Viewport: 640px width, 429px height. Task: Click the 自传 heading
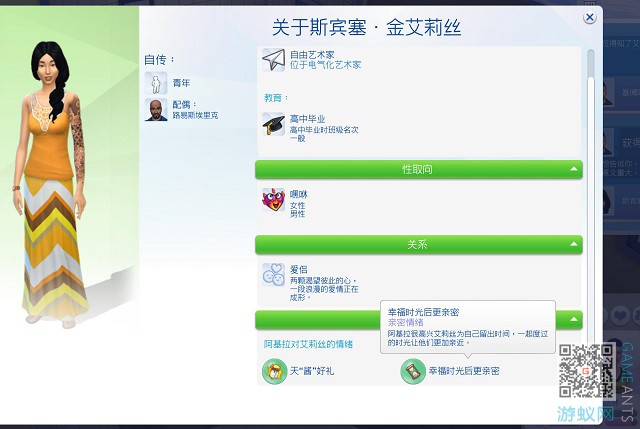pos(159,60)
